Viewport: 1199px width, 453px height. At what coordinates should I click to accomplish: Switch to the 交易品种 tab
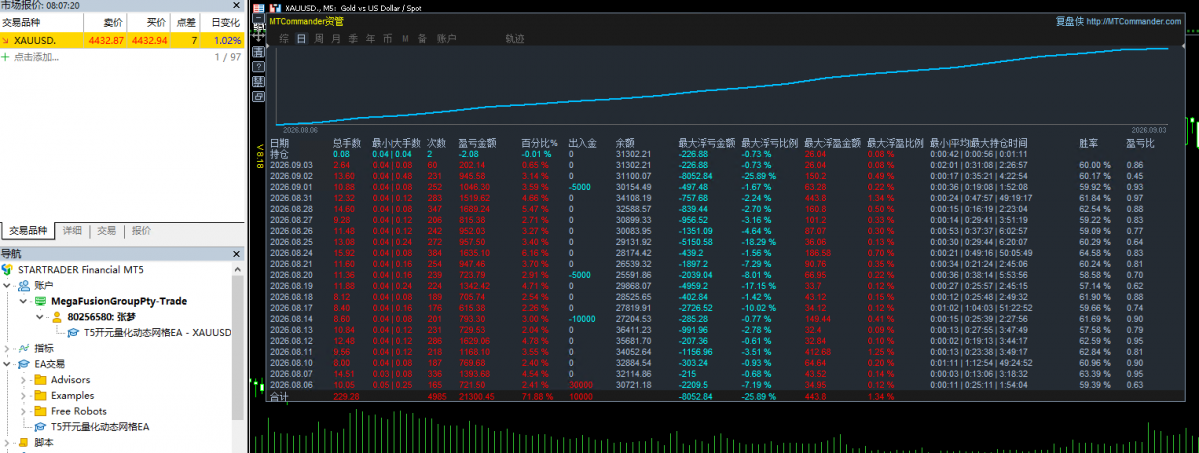tap(28, 230)
